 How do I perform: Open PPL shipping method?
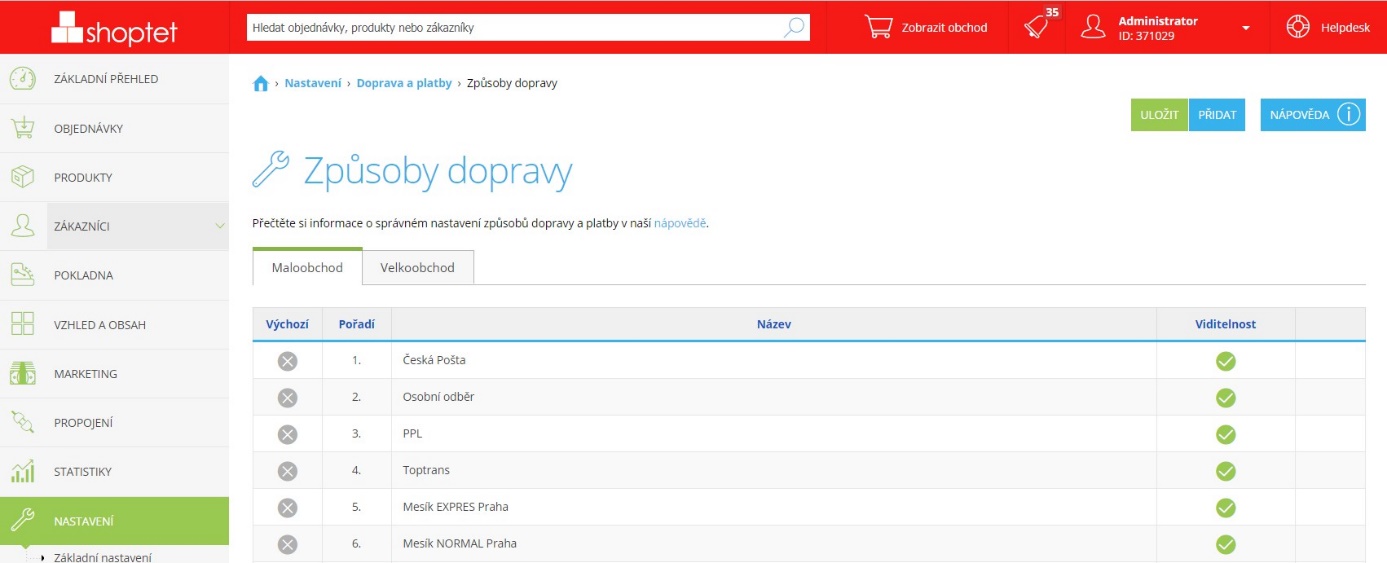[x=412, y=434]
